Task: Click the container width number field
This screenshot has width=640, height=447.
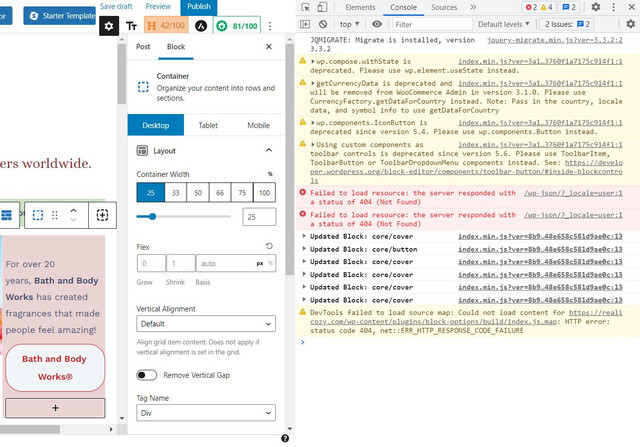Action: point(259,217)
